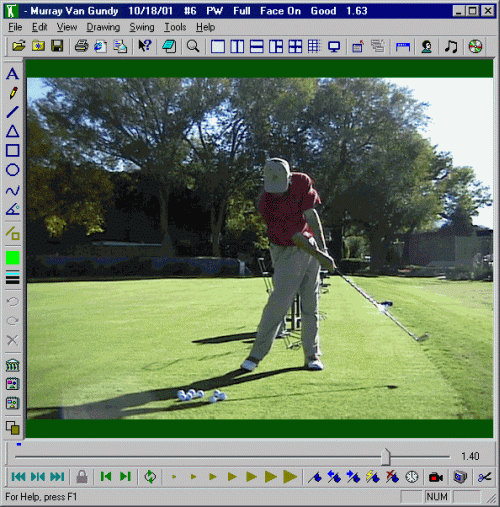Click the playback position slider thumb
Screen dimensions: 500x507
coord(386,456)
